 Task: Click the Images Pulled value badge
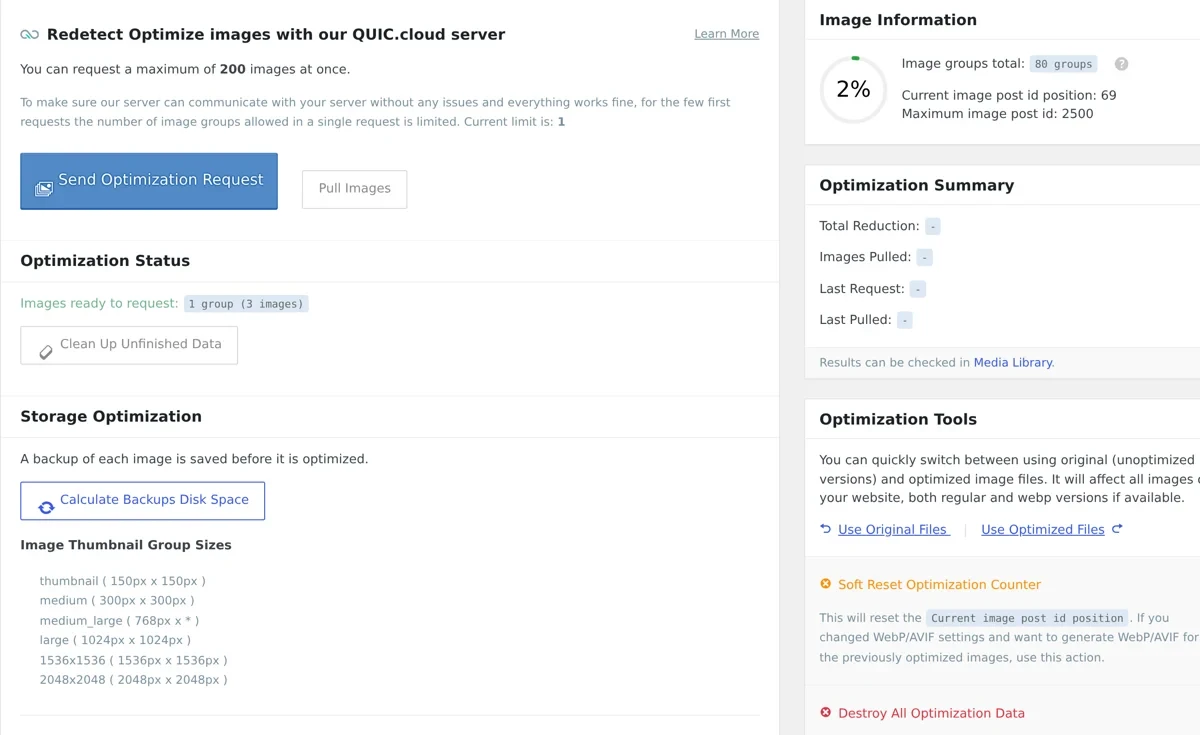pos(924,258)
